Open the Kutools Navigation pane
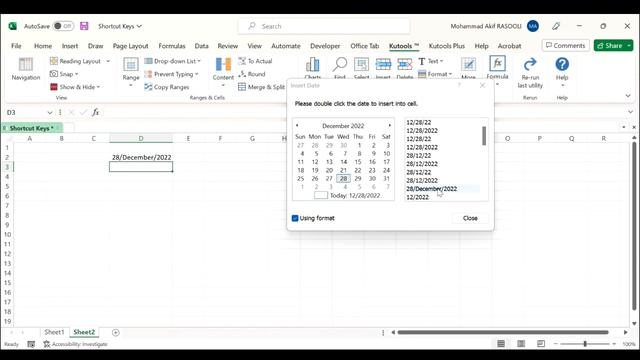The height and width of the screenshot is (360, 640). point(26,68)
